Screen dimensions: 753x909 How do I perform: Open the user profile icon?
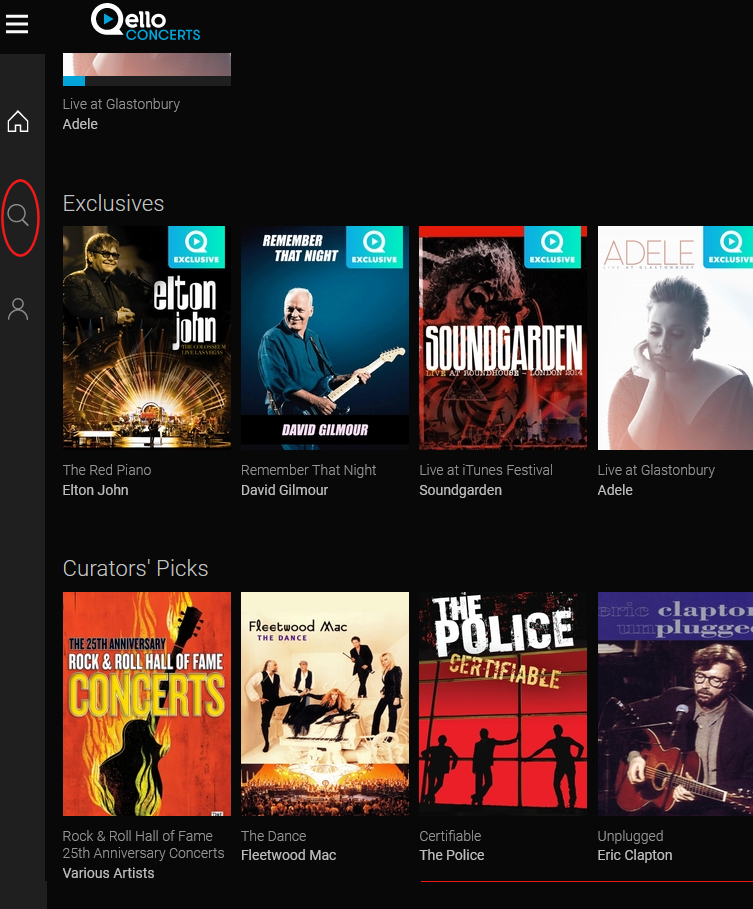click(x=18, y=309)
